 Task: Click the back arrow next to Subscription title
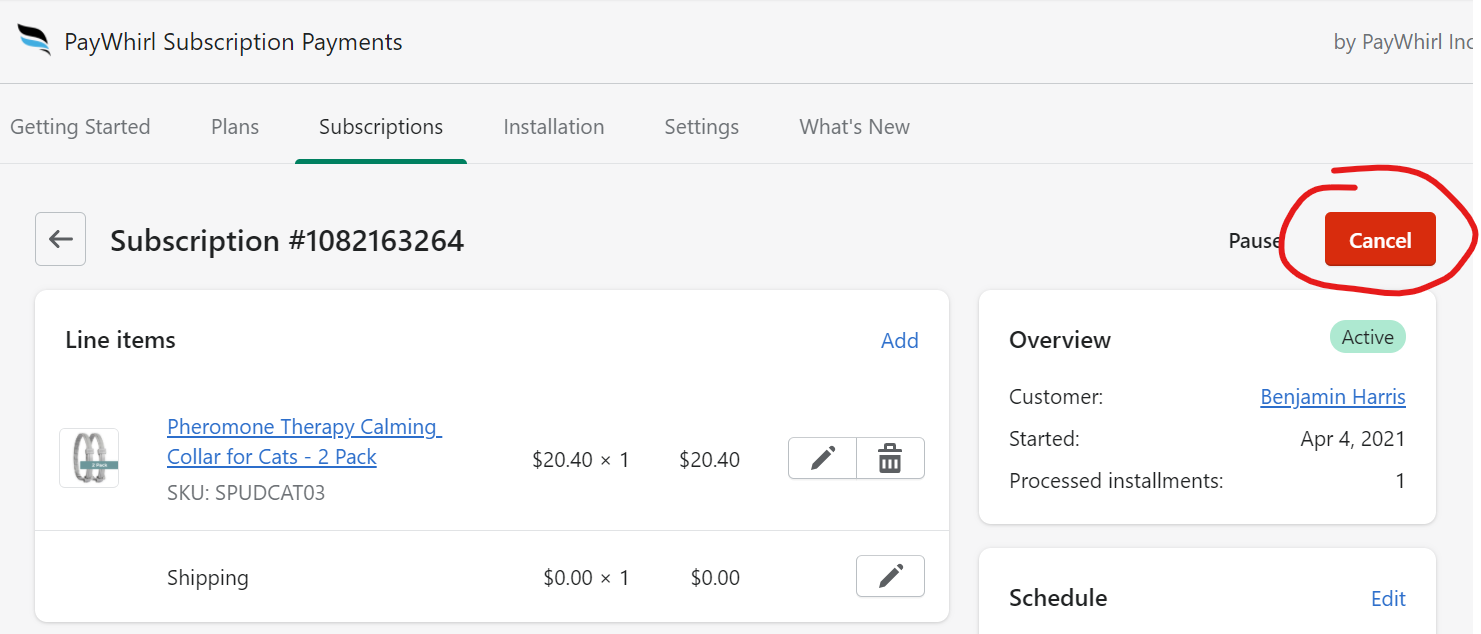coord(60,239)
